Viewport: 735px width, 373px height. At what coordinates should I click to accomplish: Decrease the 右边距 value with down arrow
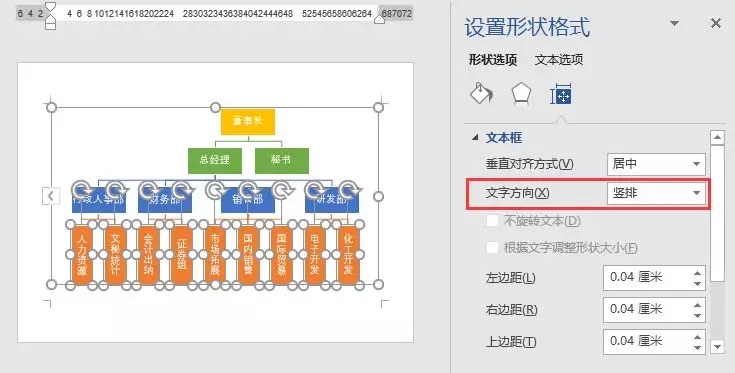coord(698,316)
